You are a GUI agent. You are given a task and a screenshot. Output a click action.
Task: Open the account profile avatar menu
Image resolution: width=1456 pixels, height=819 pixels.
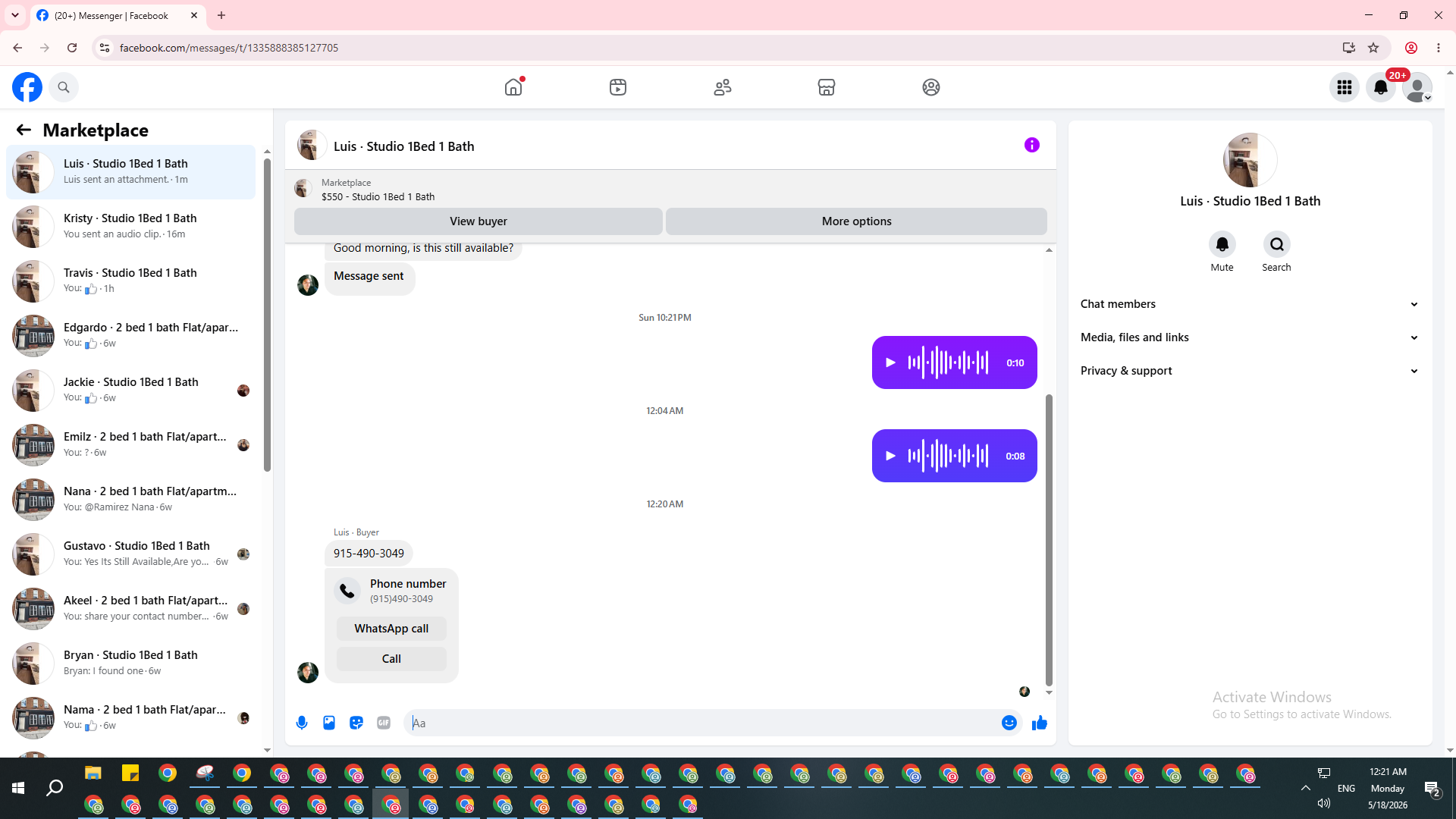(1417, 87)
